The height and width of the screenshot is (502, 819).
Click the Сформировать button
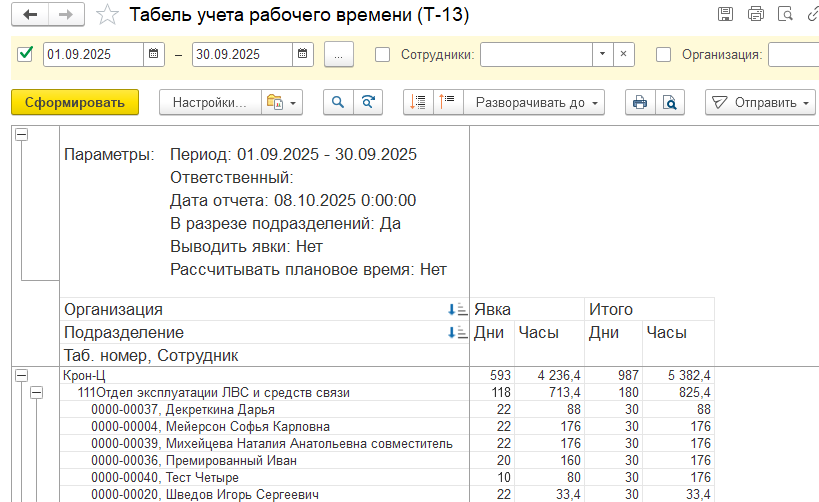click(75, 102)
